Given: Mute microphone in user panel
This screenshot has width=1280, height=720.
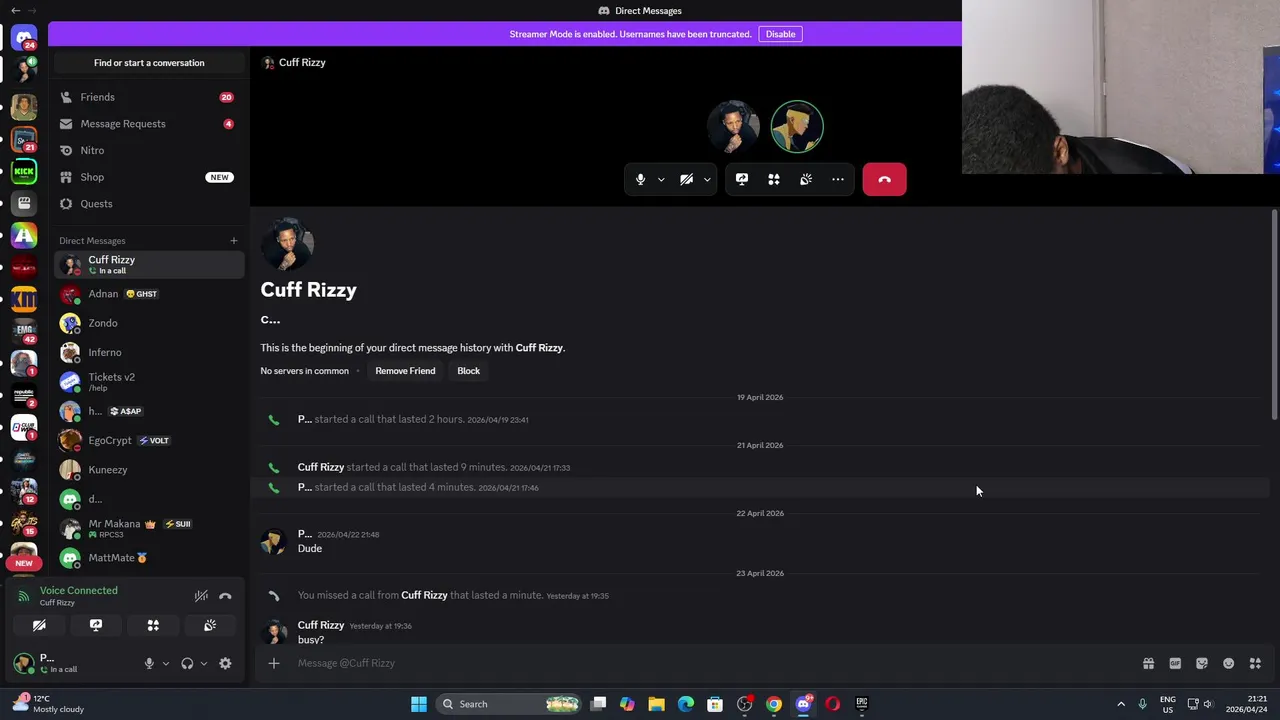Looking at the screenshot, I should [x=149, y=663].
